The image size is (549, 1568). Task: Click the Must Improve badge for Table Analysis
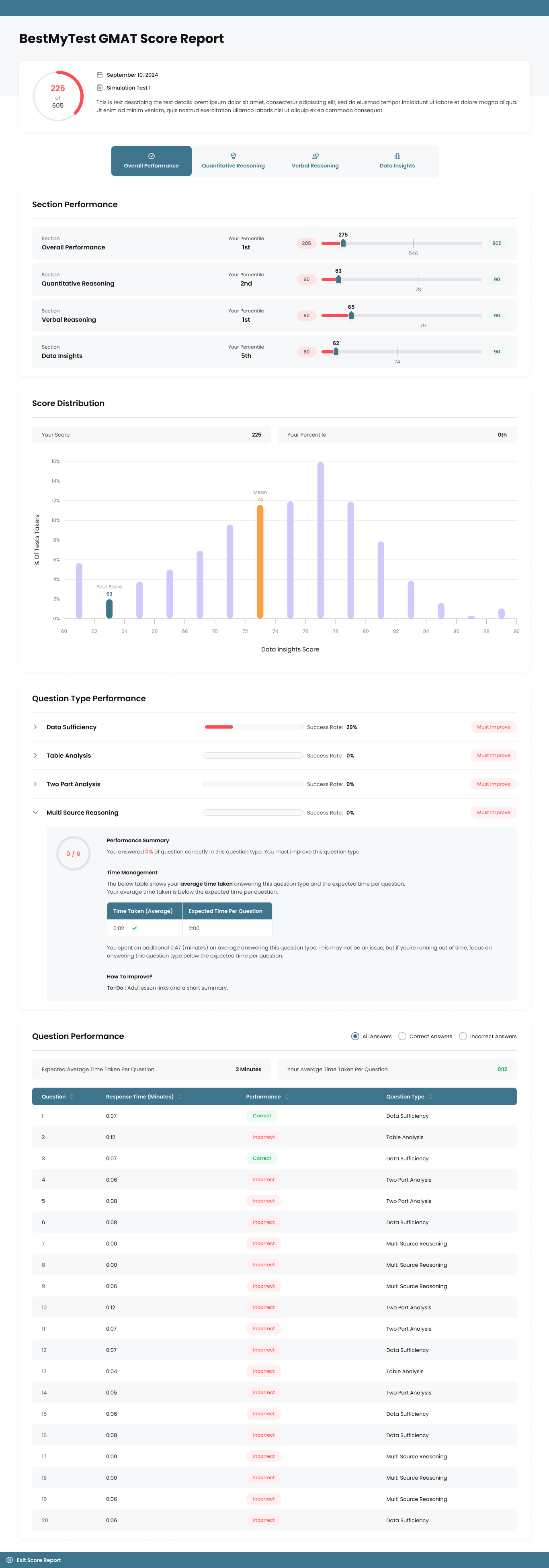[x=494, y=755]
